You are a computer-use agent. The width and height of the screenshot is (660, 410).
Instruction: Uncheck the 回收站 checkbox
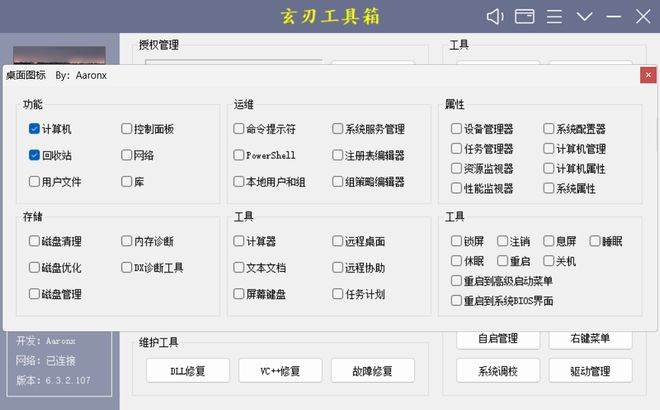tap(35, 155)
